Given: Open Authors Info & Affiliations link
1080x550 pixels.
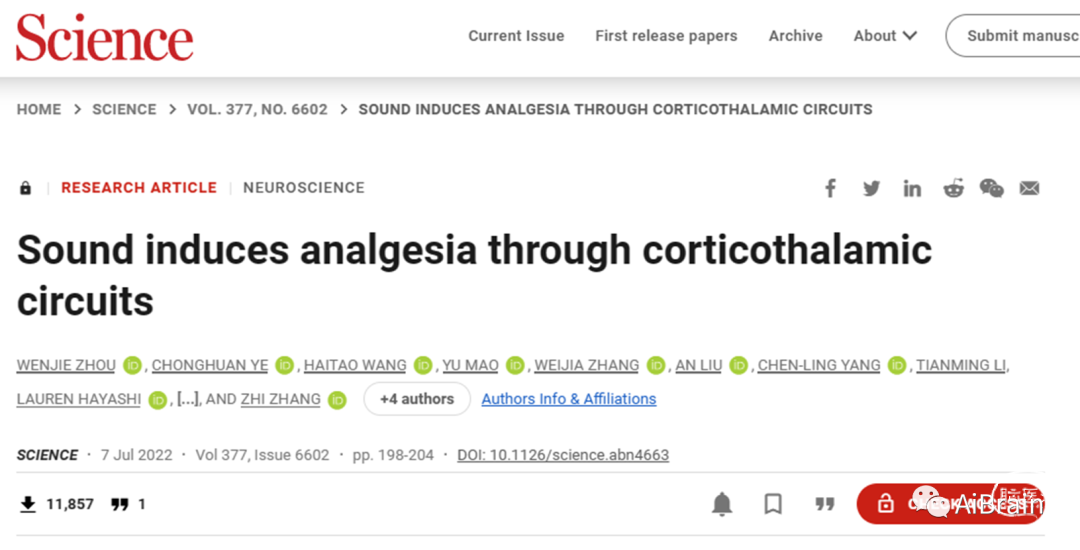Looking at the screenshot, I should tap(569, 399).
